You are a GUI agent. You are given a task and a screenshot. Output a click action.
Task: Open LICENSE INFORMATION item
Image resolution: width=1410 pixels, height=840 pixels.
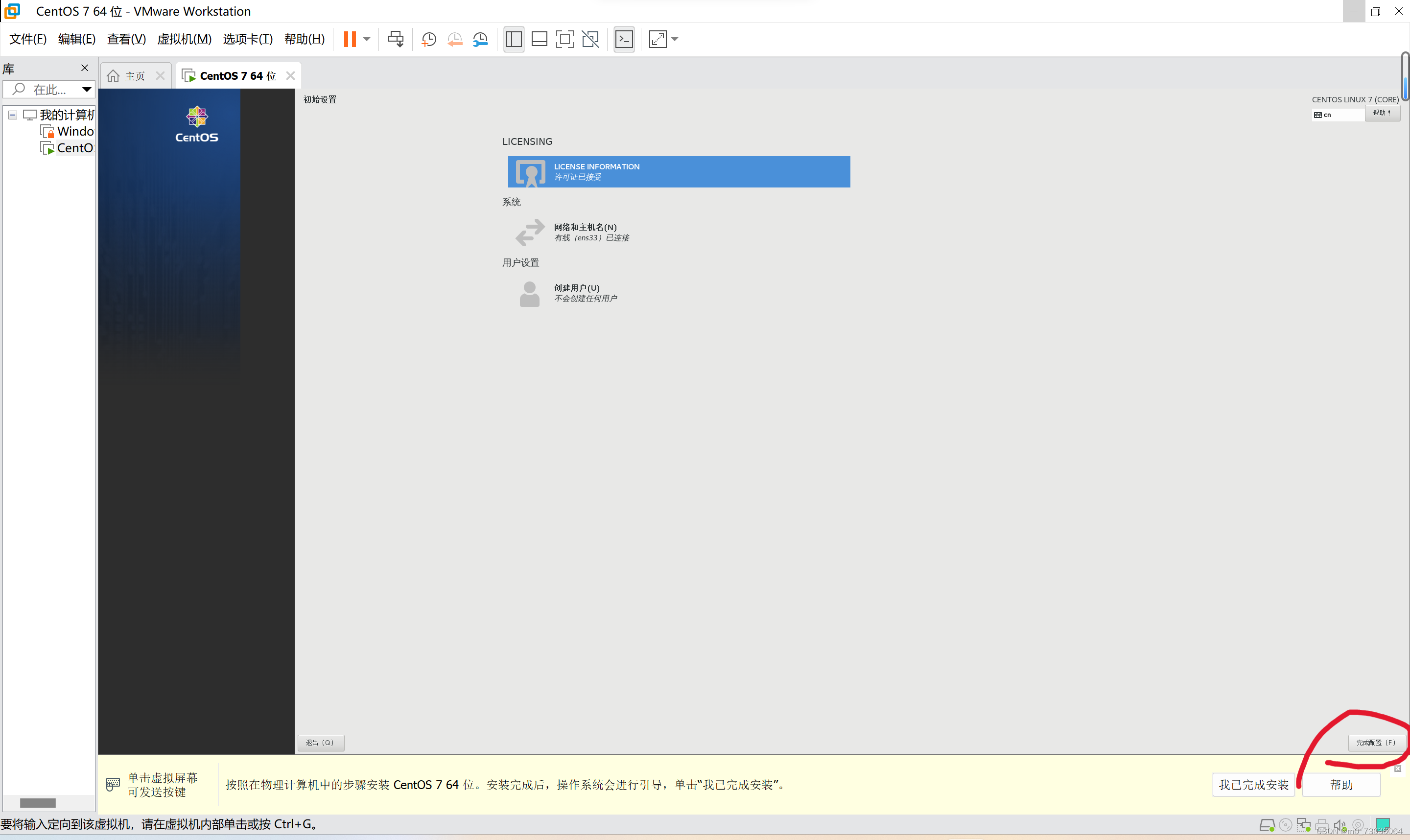click(678, 171)
